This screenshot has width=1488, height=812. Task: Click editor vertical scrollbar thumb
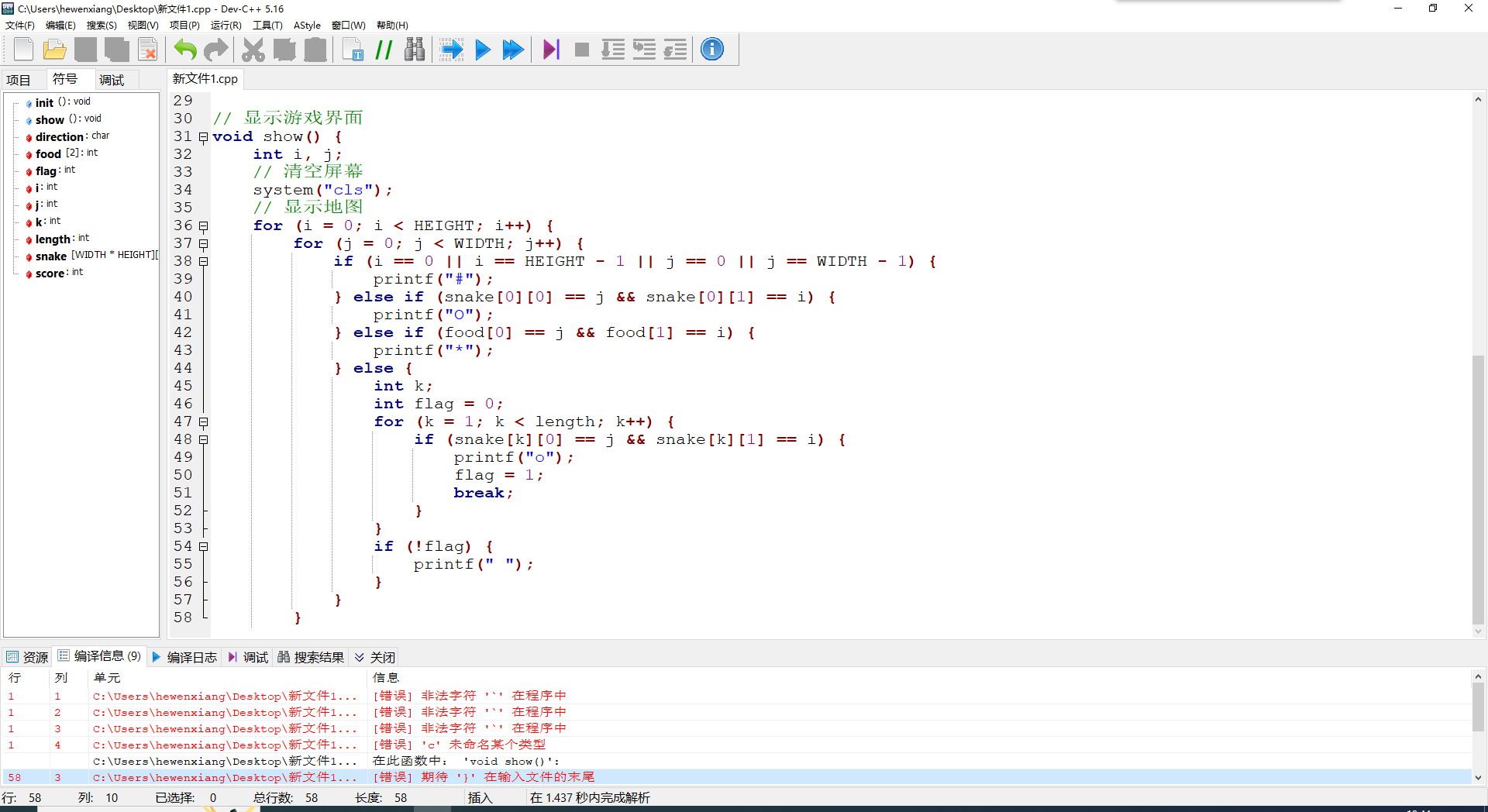[x=1479, y=488]
